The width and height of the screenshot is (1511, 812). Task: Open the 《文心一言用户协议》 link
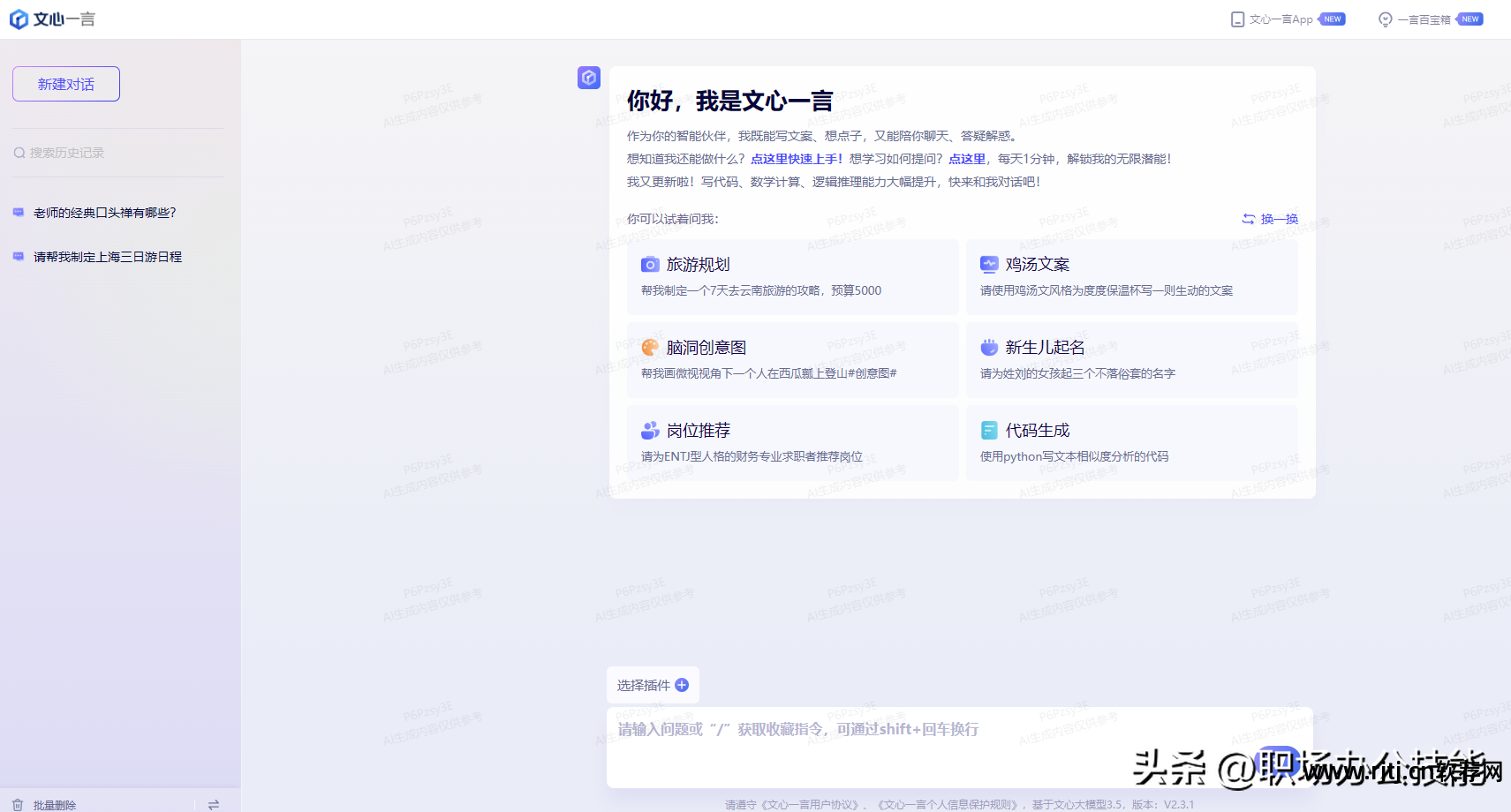pyautogui.click(x=810, y=805)
